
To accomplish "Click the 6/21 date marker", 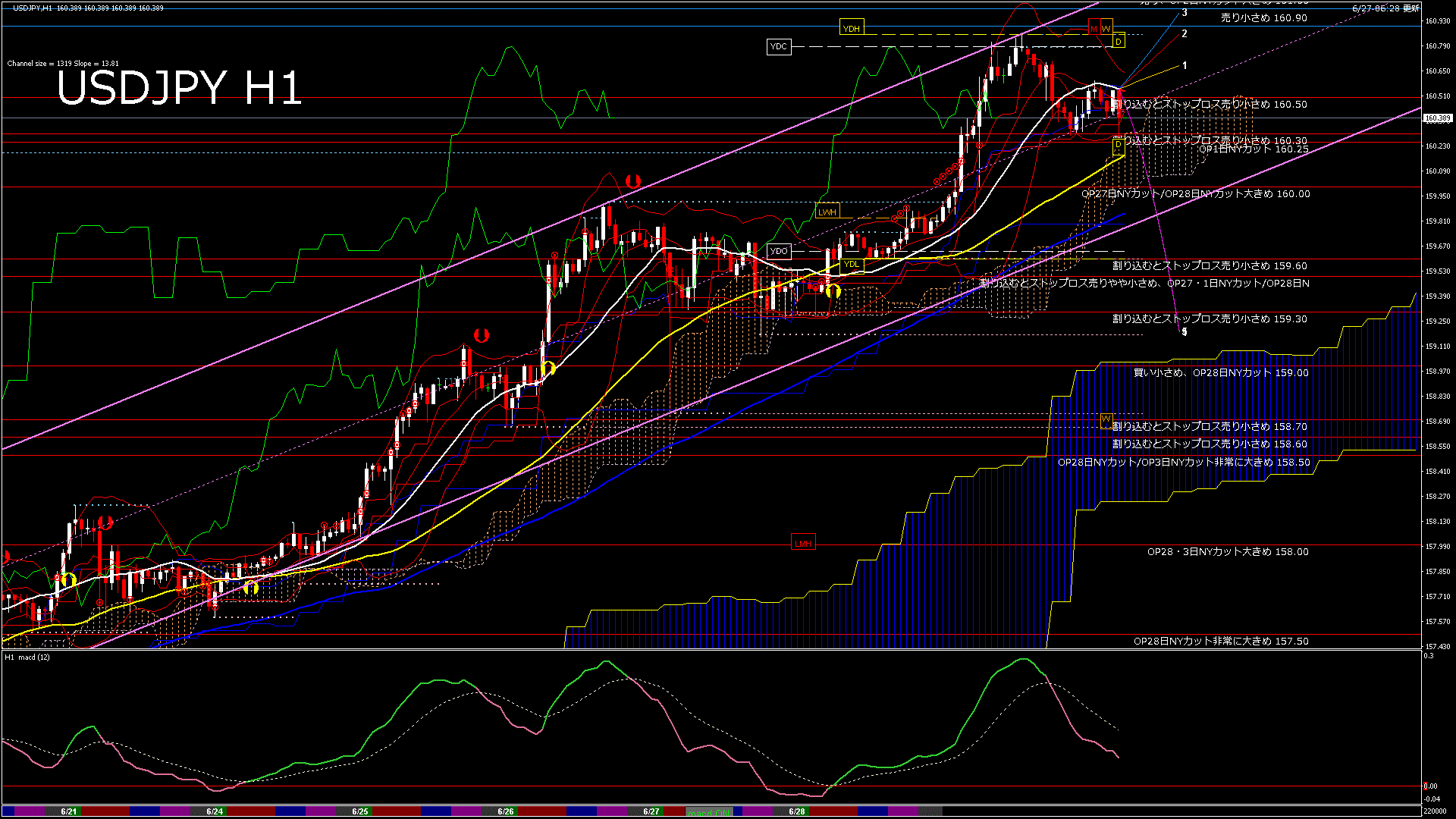I will 69,811.
